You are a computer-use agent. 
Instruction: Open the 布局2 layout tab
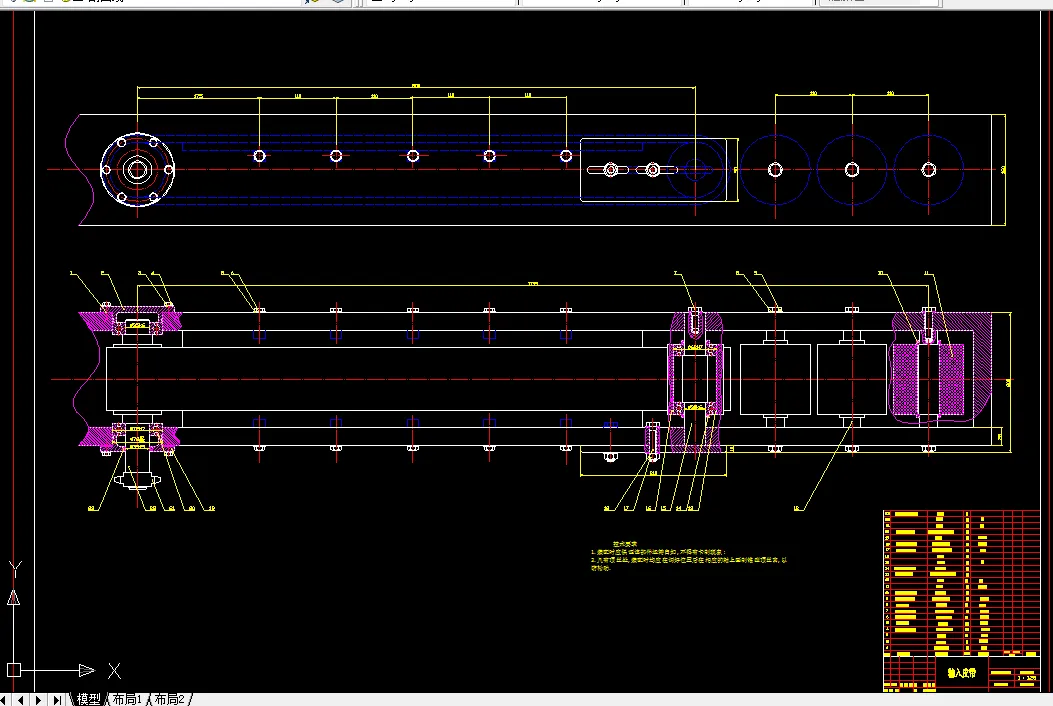point(170,699)
